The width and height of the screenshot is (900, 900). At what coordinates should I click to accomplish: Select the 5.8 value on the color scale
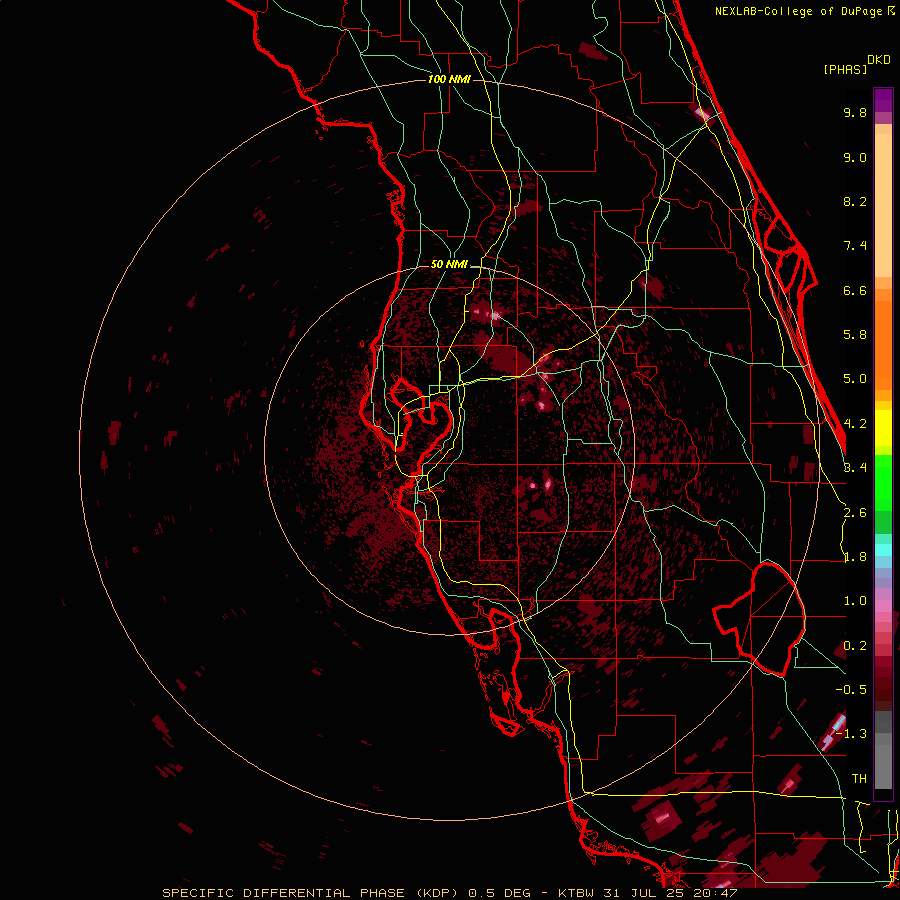[855, 335]
